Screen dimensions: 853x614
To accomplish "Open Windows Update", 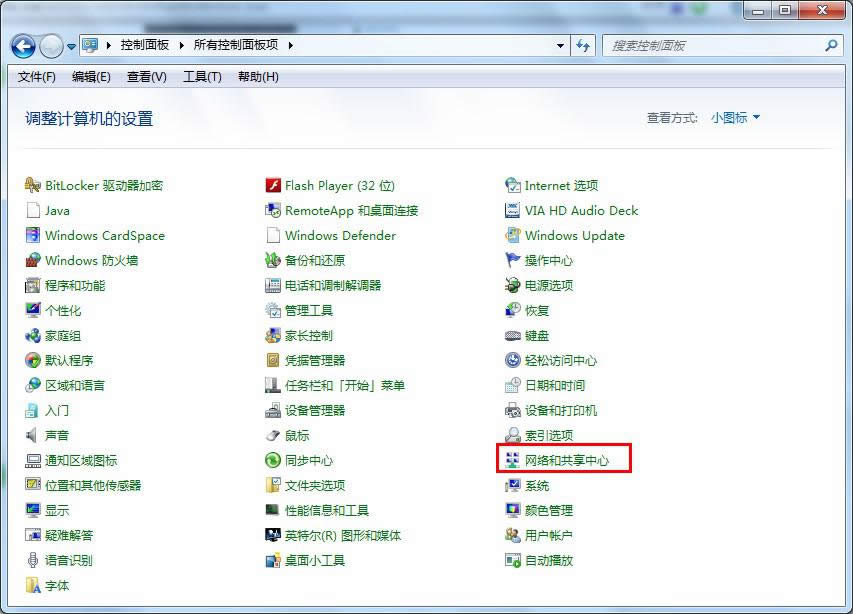I will click(574, 235).
